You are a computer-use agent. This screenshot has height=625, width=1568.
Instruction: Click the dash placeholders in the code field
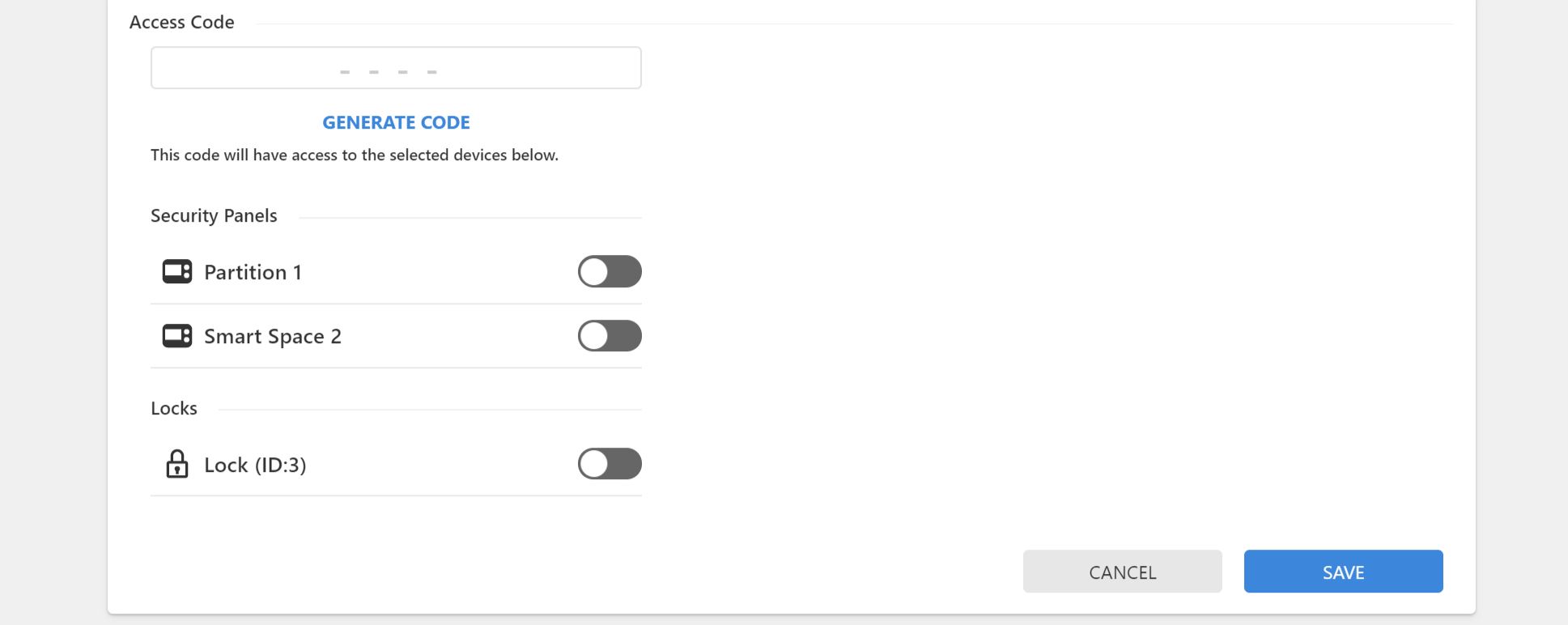coord(389,72)
